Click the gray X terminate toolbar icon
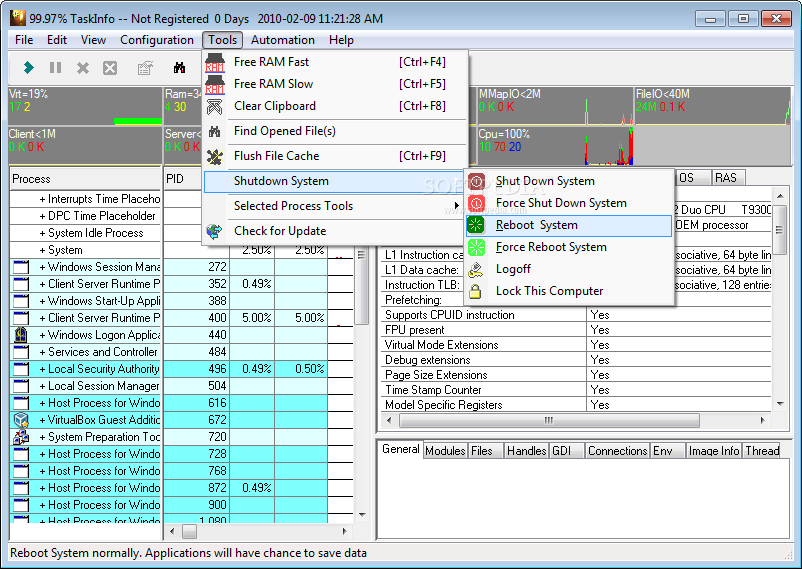This screenshot has height=569, width=802. click(83, 68)
